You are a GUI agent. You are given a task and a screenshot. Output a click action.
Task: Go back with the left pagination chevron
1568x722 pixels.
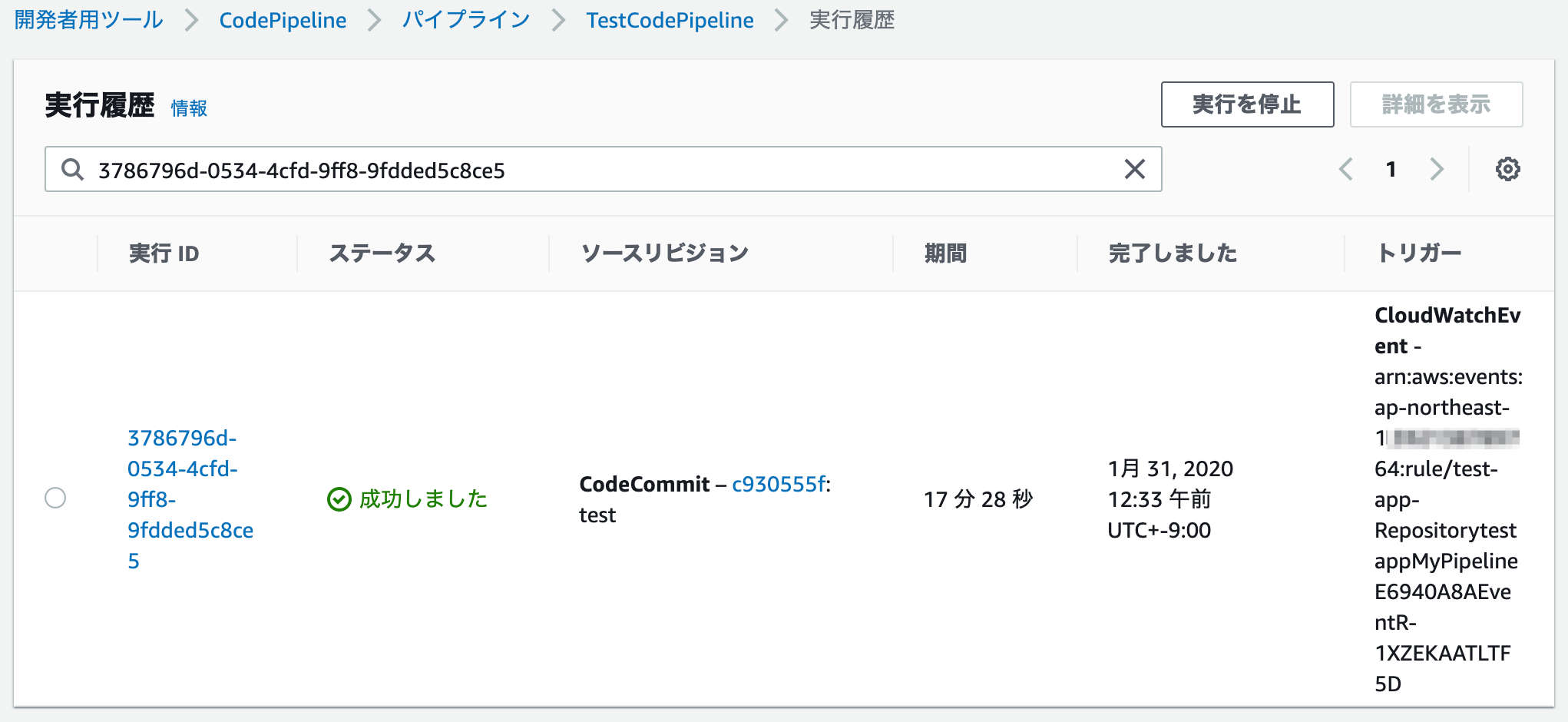point(1345,169)
